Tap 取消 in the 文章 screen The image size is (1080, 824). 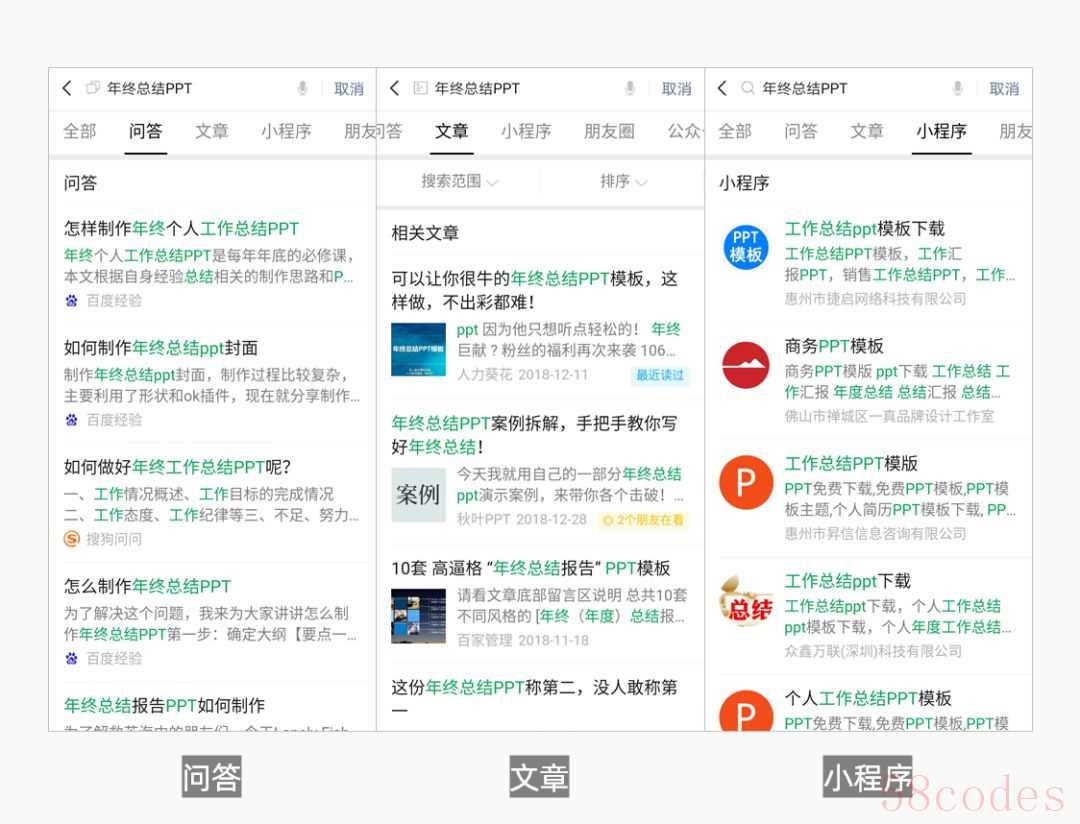[676, 89]
